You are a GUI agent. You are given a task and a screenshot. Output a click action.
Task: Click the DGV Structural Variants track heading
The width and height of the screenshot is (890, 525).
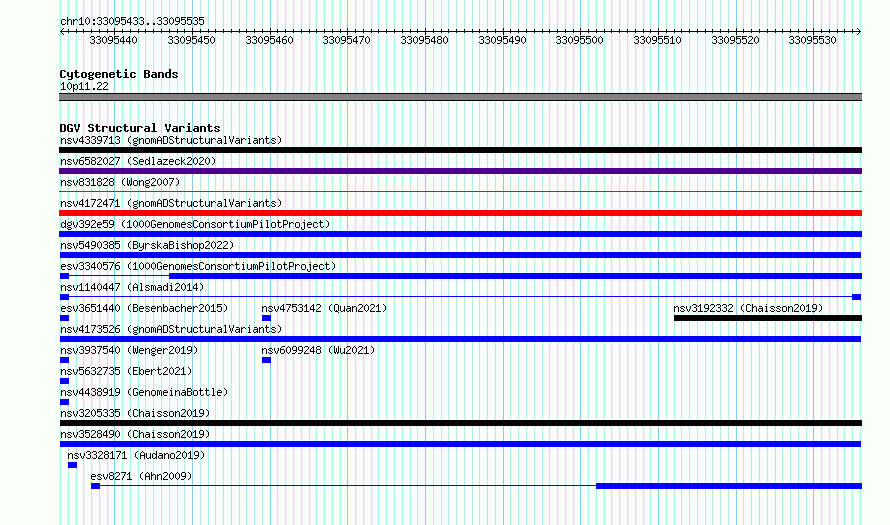[x=140, y=128]
